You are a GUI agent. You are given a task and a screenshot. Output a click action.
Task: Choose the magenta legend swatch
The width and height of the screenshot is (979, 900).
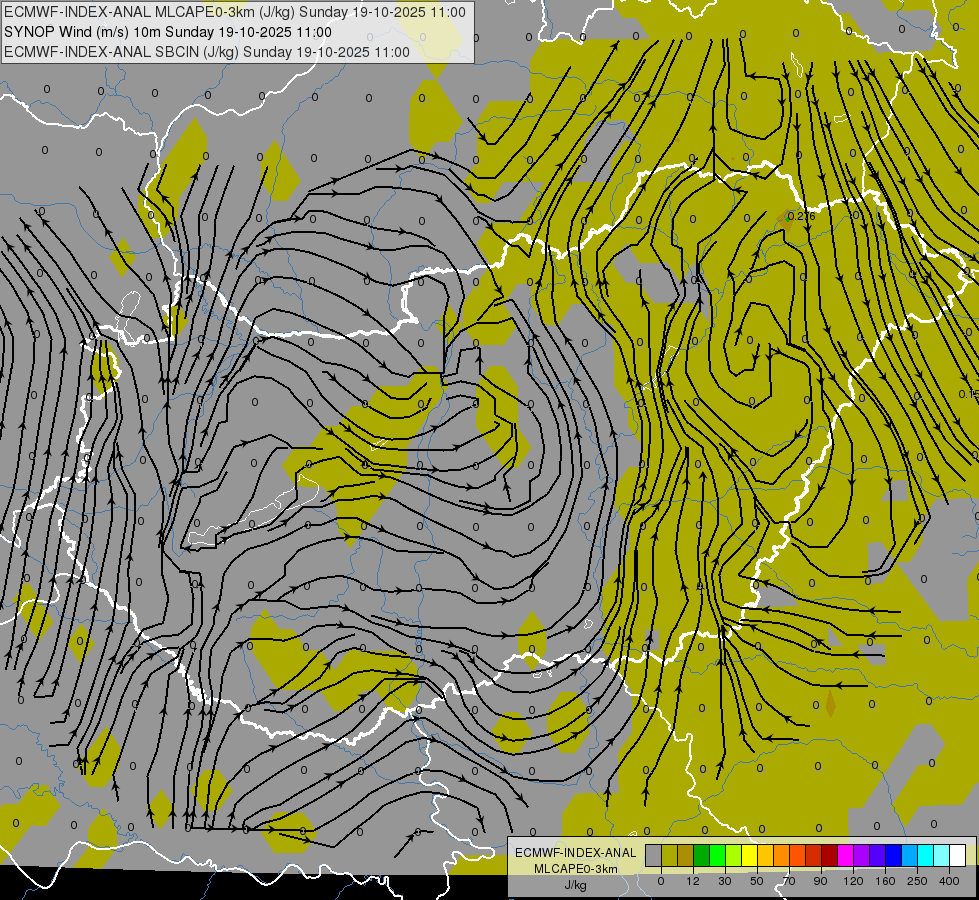point(845,855)
